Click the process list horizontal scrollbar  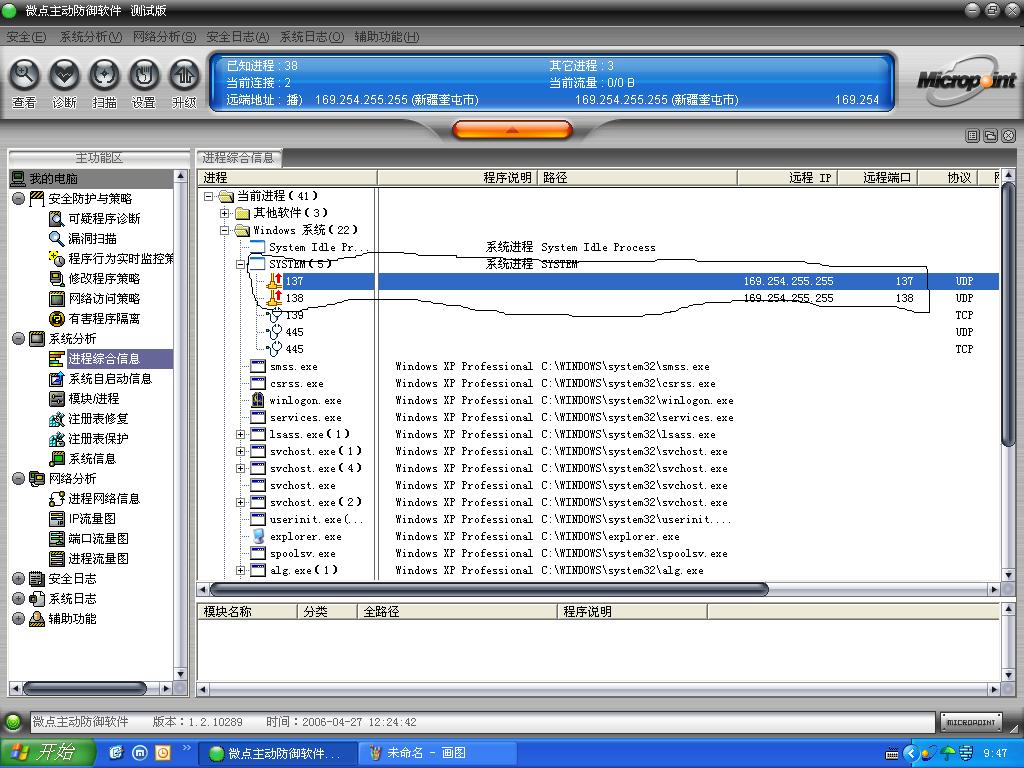(489, 590)
